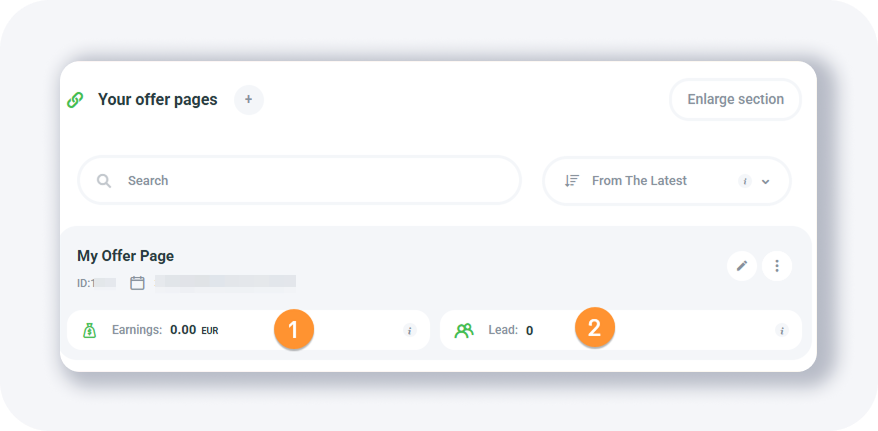Show the Earnings info tooltip icon
Image resolution: width=878 pixels, height=431 pixels.
pos(409,330)
